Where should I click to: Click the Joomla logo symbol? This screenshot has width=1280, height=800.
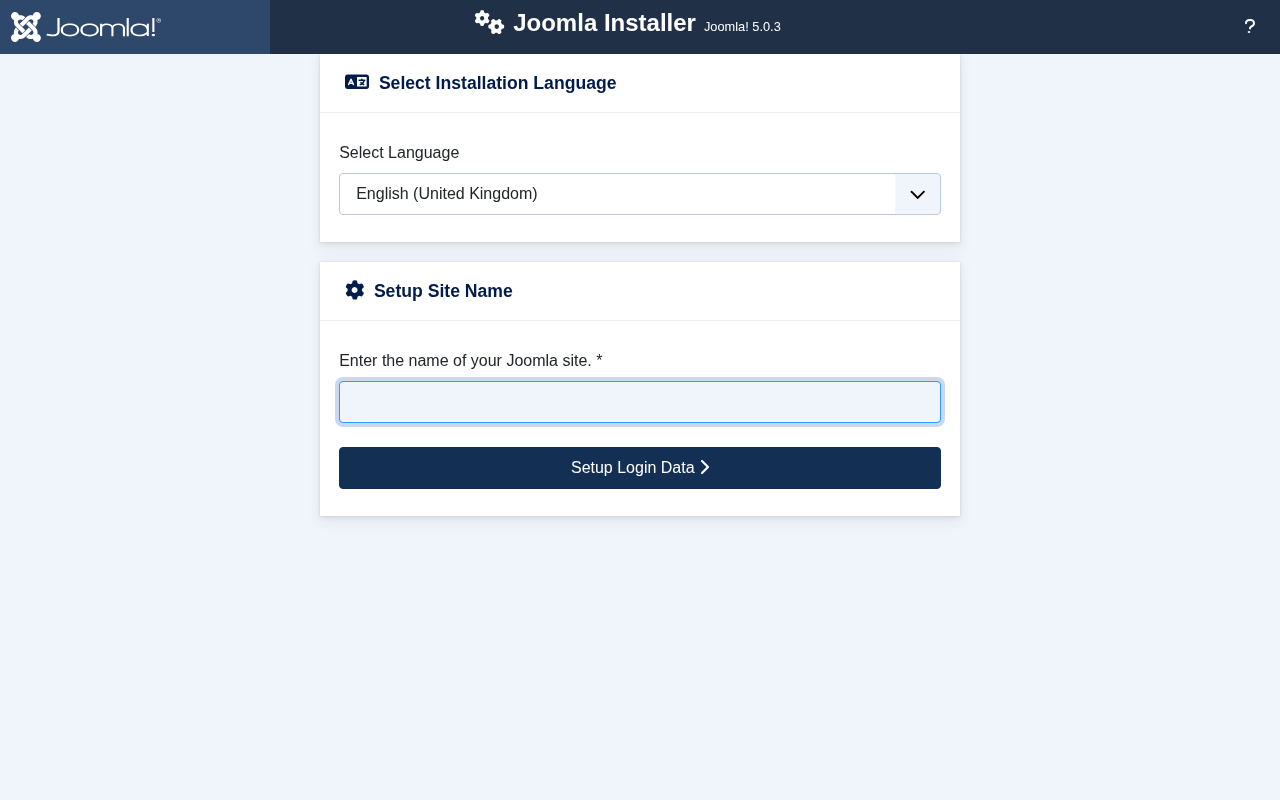pyautogui.click(x=26, y=27)
